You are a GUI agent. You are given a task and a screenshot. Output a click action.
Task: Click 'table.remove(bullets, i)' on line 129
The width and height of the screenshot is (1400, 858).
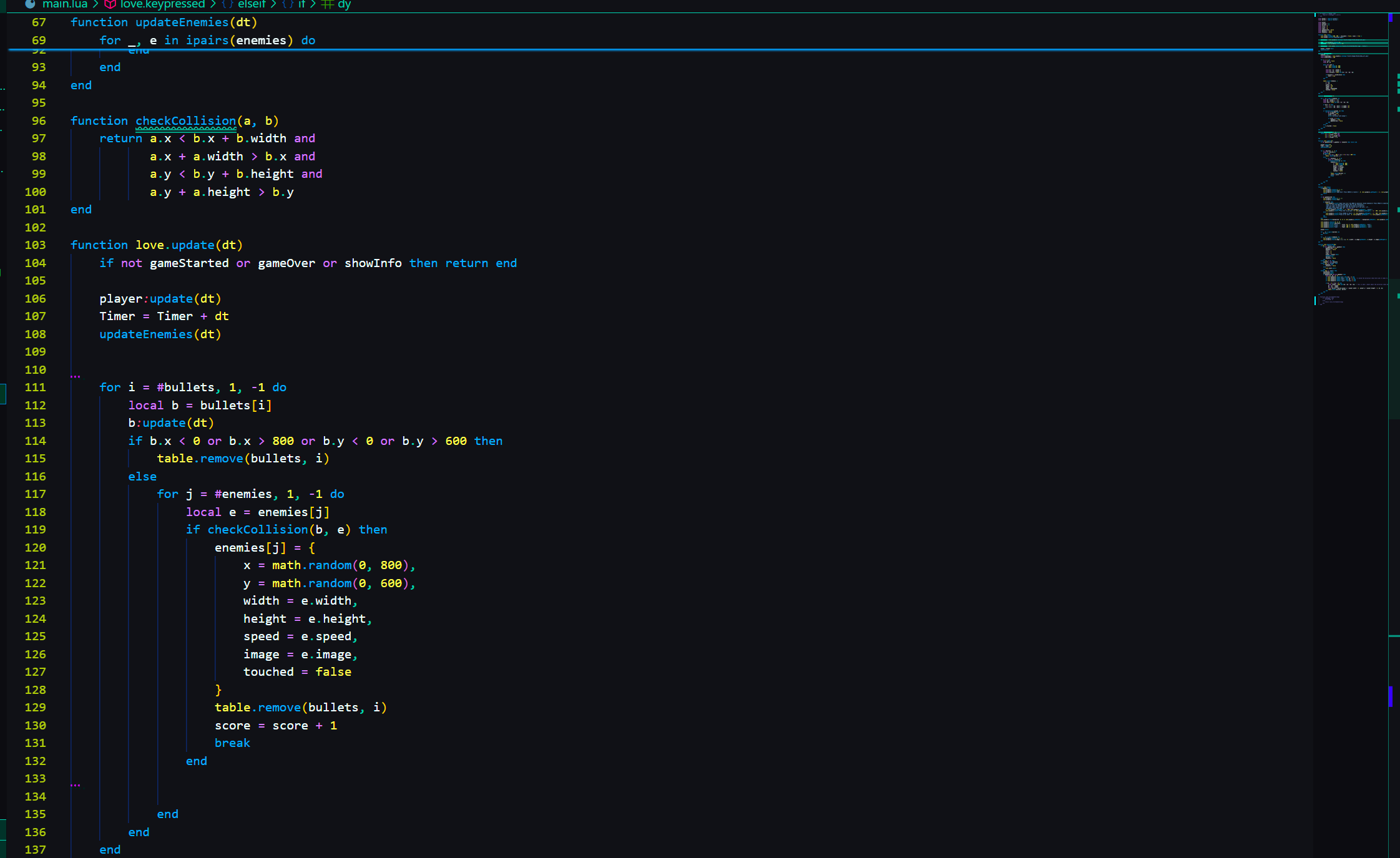click(301, 708)
